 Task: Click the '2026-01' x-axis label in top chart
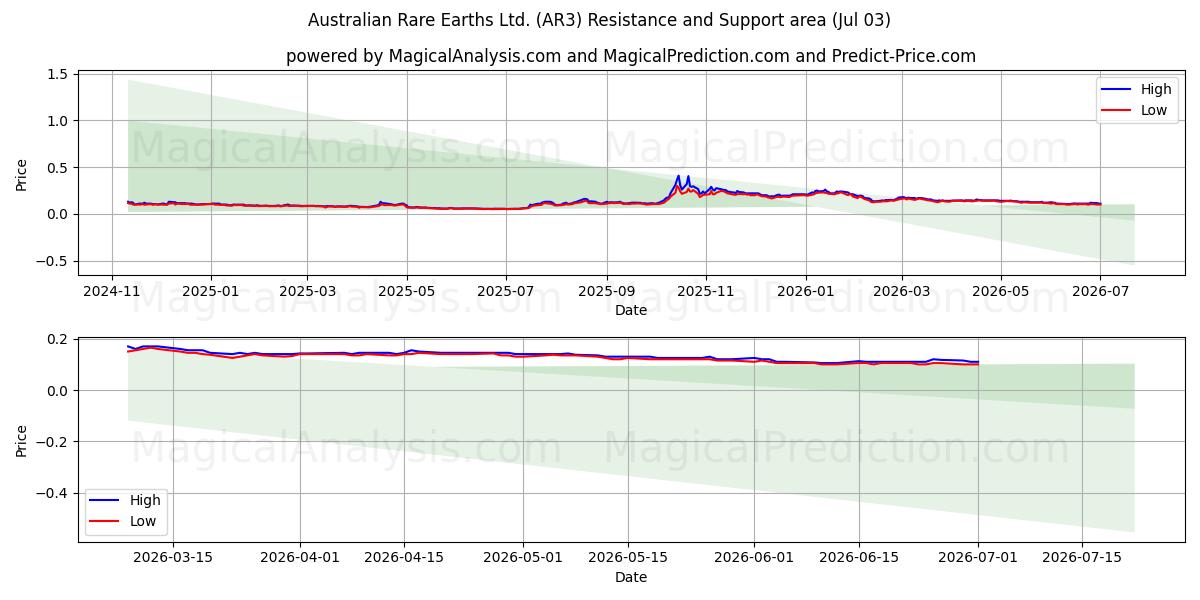(x=806, y=292)
